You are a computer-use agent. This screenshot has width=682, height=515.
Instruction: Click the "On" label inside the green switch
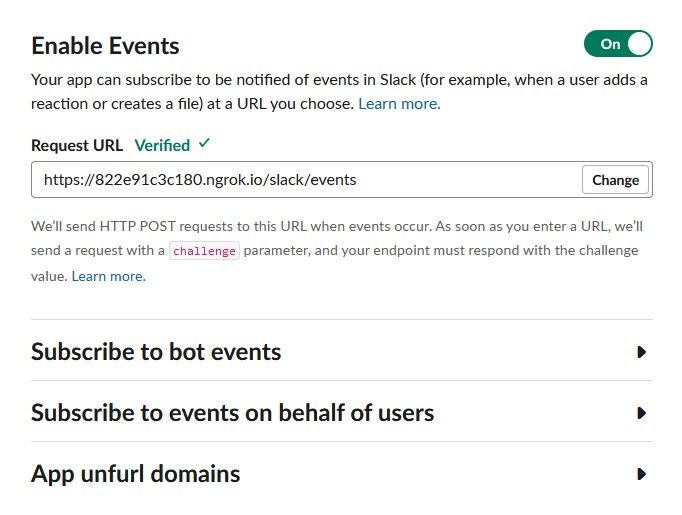(x=609, y=44)
